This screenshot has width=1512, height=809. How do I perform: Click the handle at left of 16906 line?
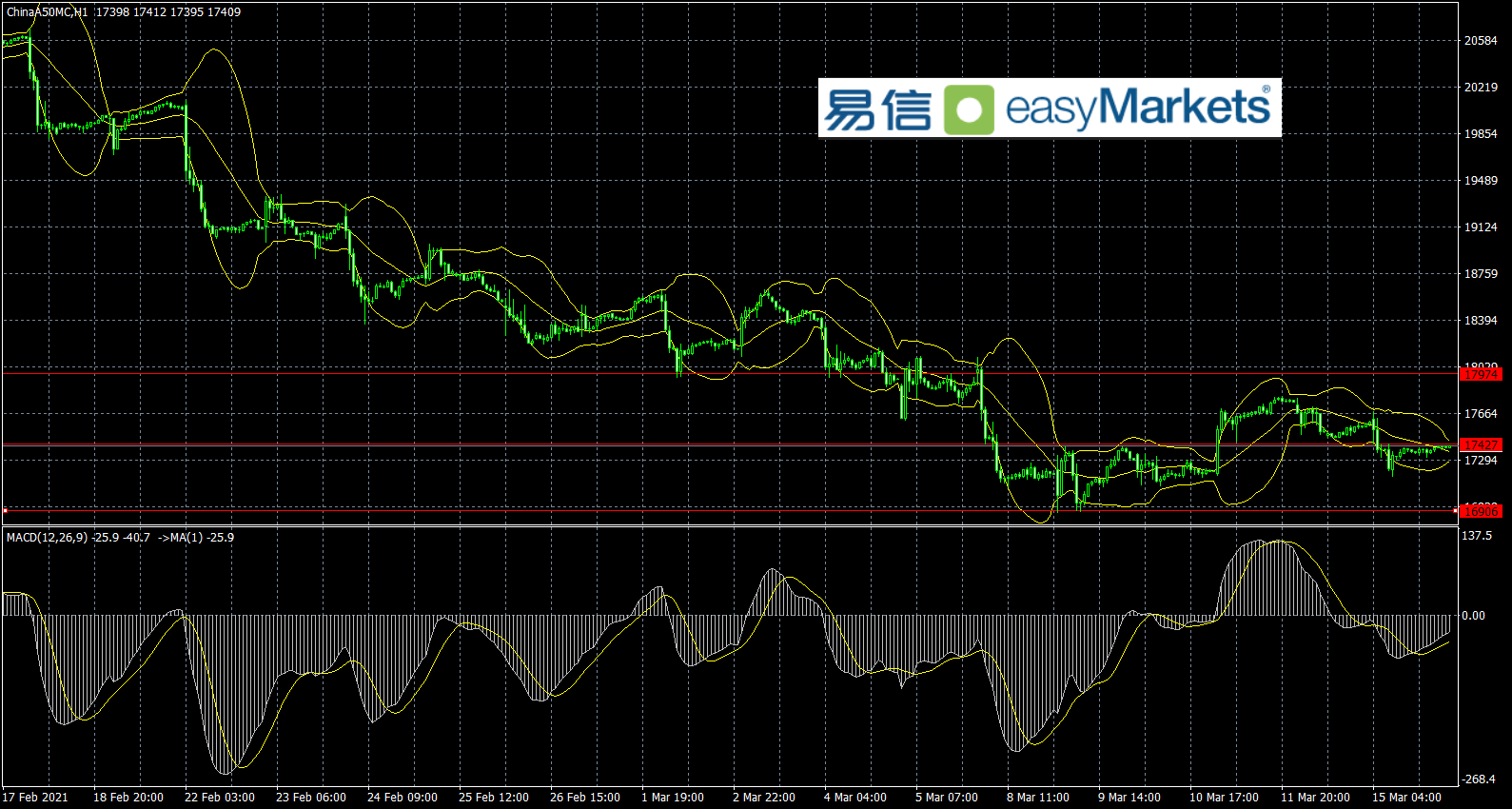5,511
